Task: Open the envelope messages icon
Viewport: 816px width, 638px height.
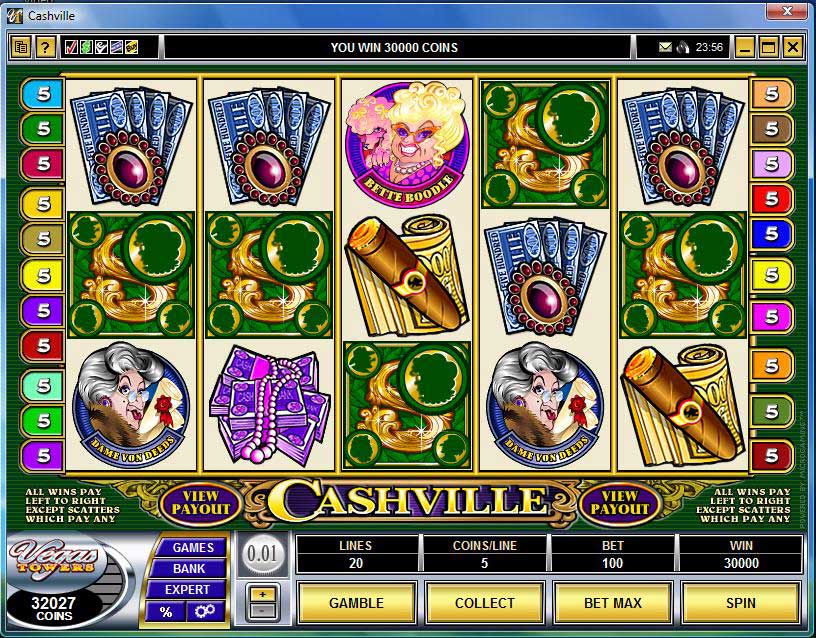Action: pos(665,47)
